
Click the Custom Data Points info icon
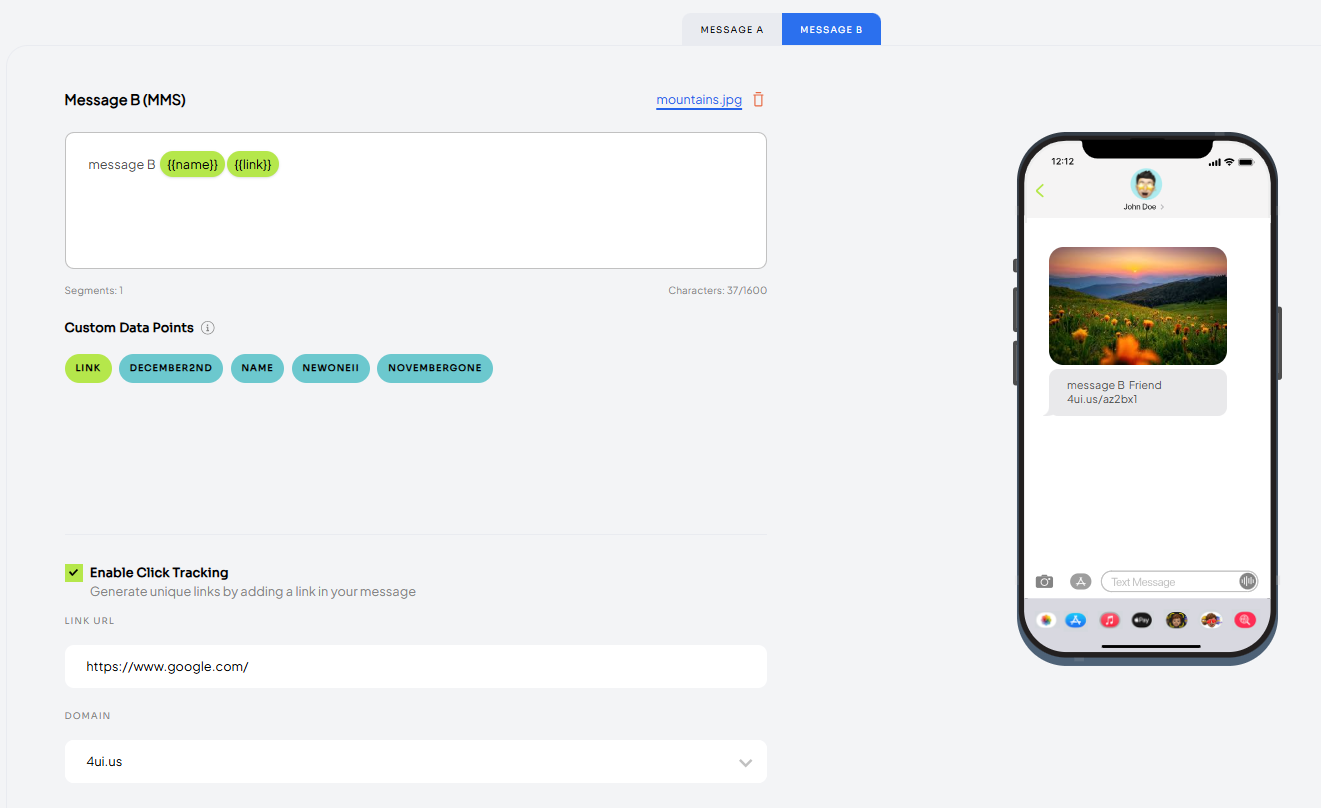click(208, 328)
